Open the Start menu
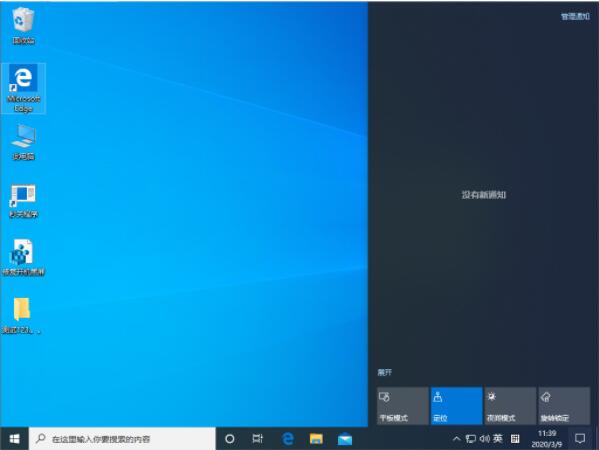 coord(14,439)
